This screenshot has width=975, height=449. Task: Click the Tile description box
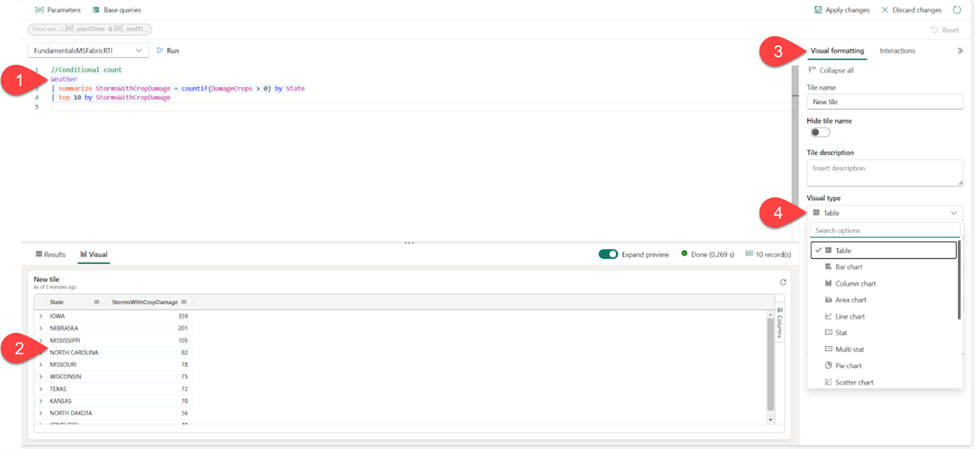point(885,173)
